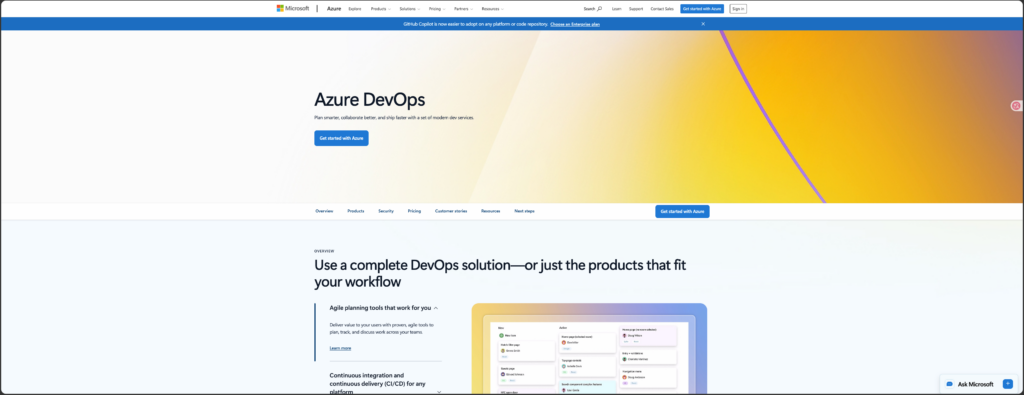The image size is (1024, 395).
Task: Click Get started with Azure in sticky navigation
Action: click(x=682, y=212)
